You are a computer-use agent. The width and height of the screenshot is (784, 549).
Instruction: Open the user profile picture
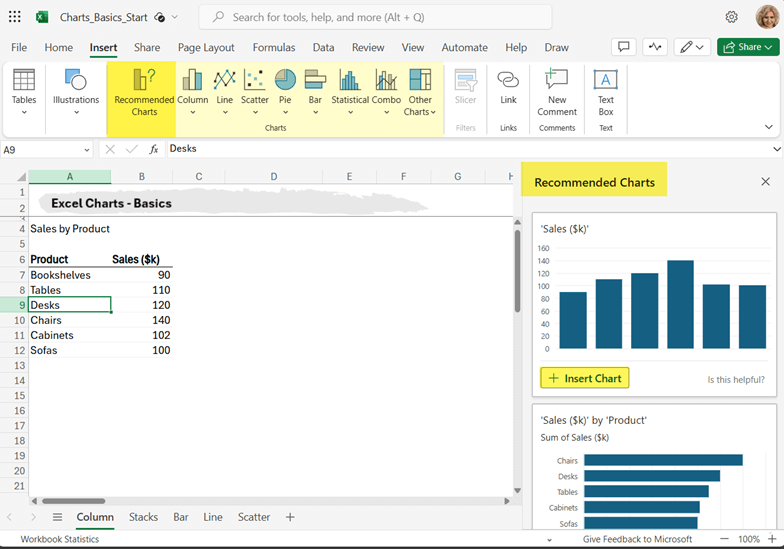click(767, 17)
